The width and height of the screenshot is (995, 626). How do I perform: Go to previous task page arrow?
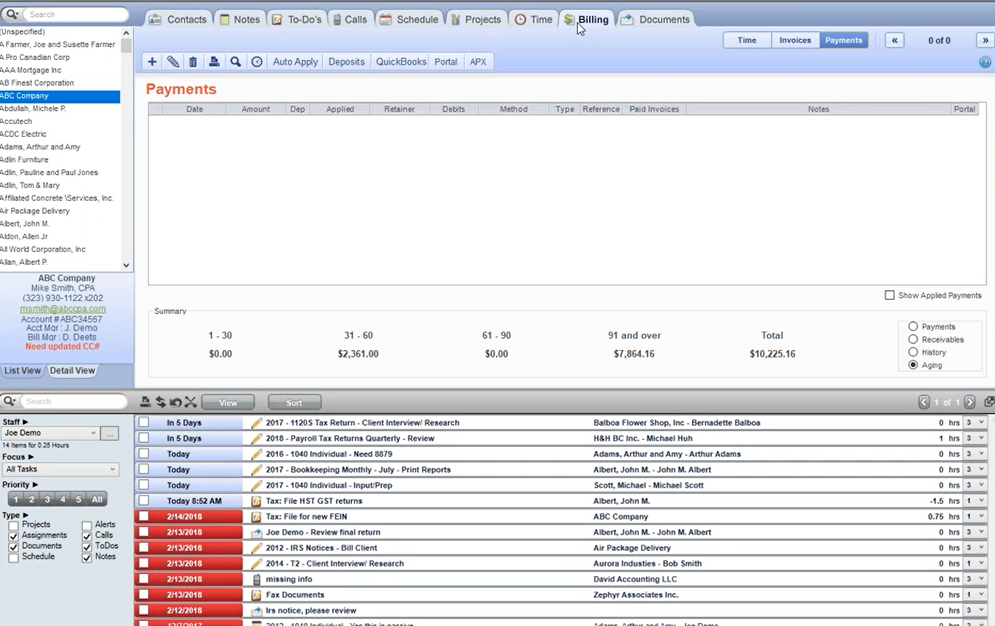coord(924,402)
